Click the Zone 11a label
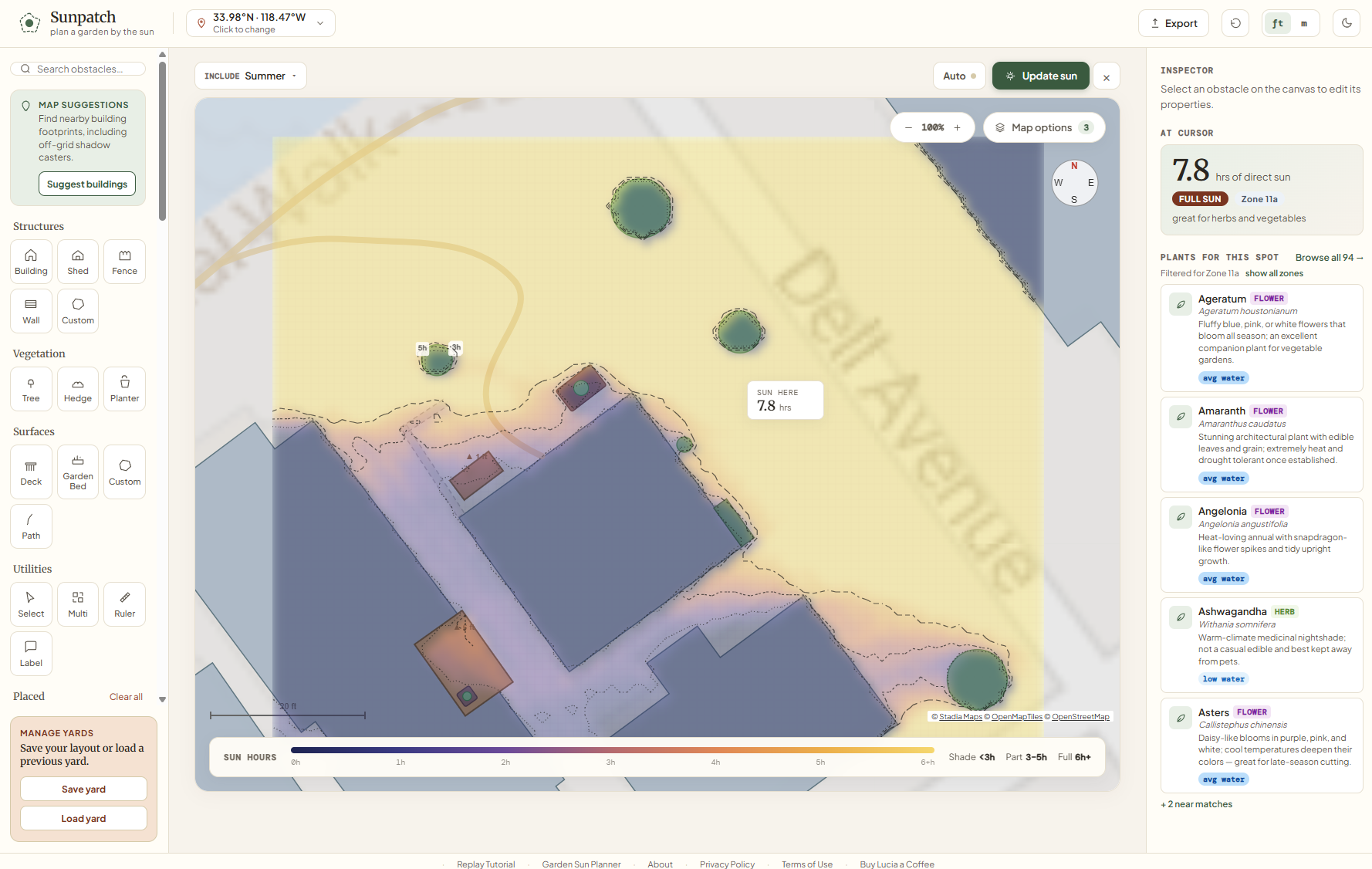1372x869 pixels. pyautogui.click(x=1259, y=199)
